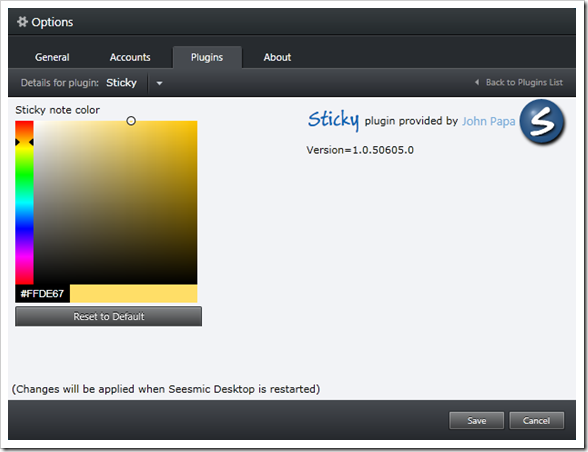The width and height of the screenshot is (588, 452).
Task: Open the plugin selector dropdown arrow
Action: click(159, 83)
